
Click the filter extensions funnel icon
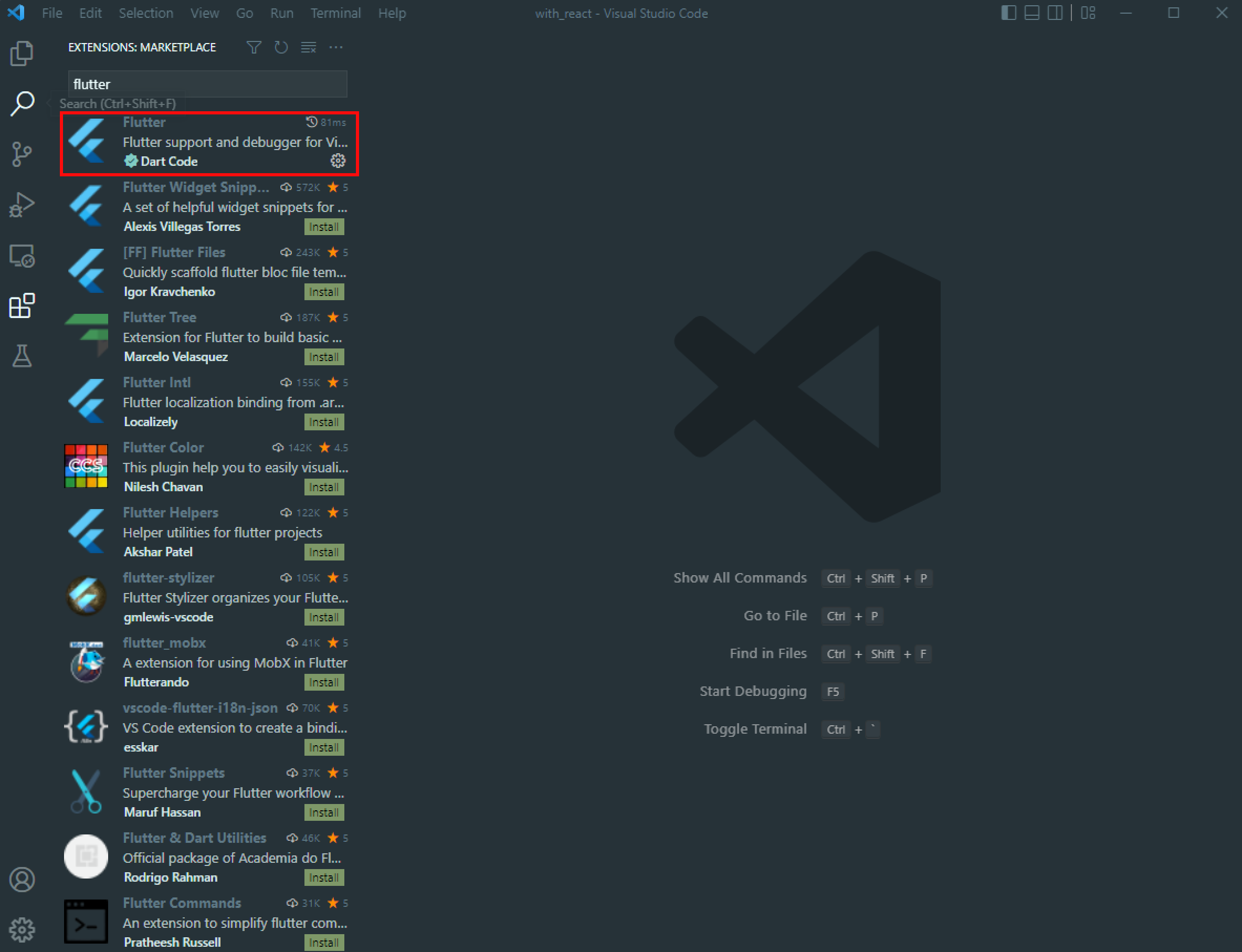point(254,48)
